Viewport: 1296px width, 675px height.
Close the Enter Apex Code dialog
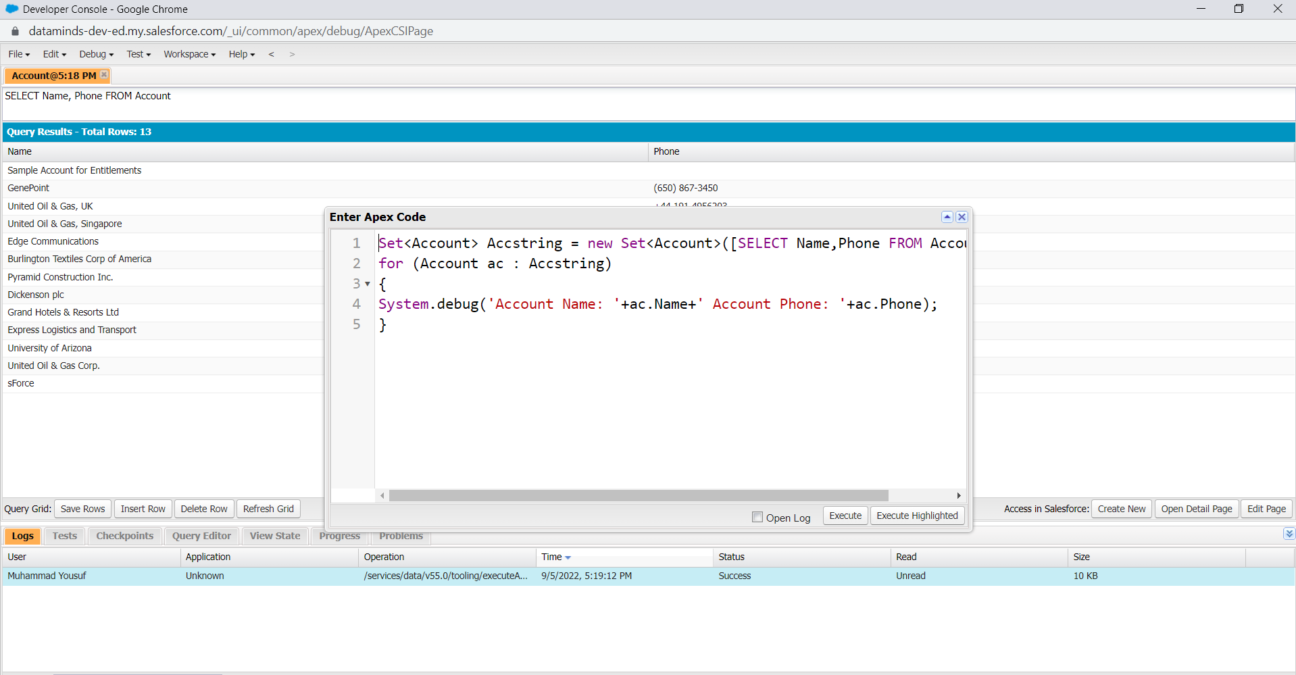961,216
